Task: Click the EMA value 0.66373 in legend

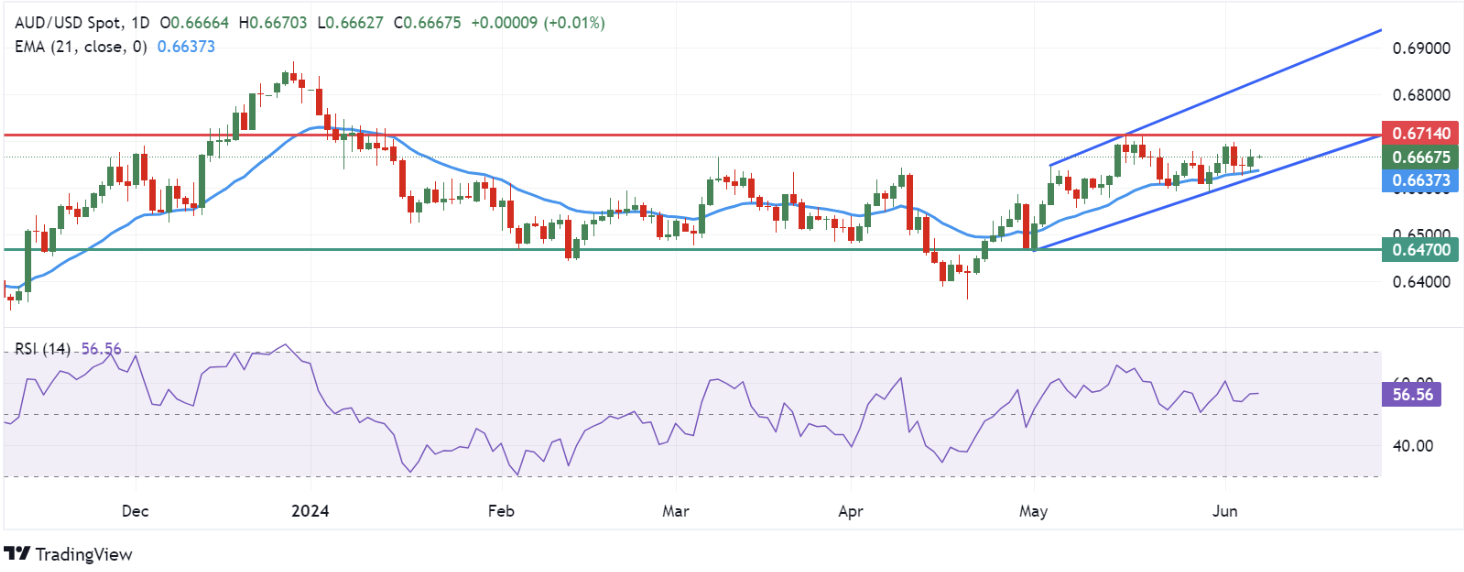Action: coord(187,46)
